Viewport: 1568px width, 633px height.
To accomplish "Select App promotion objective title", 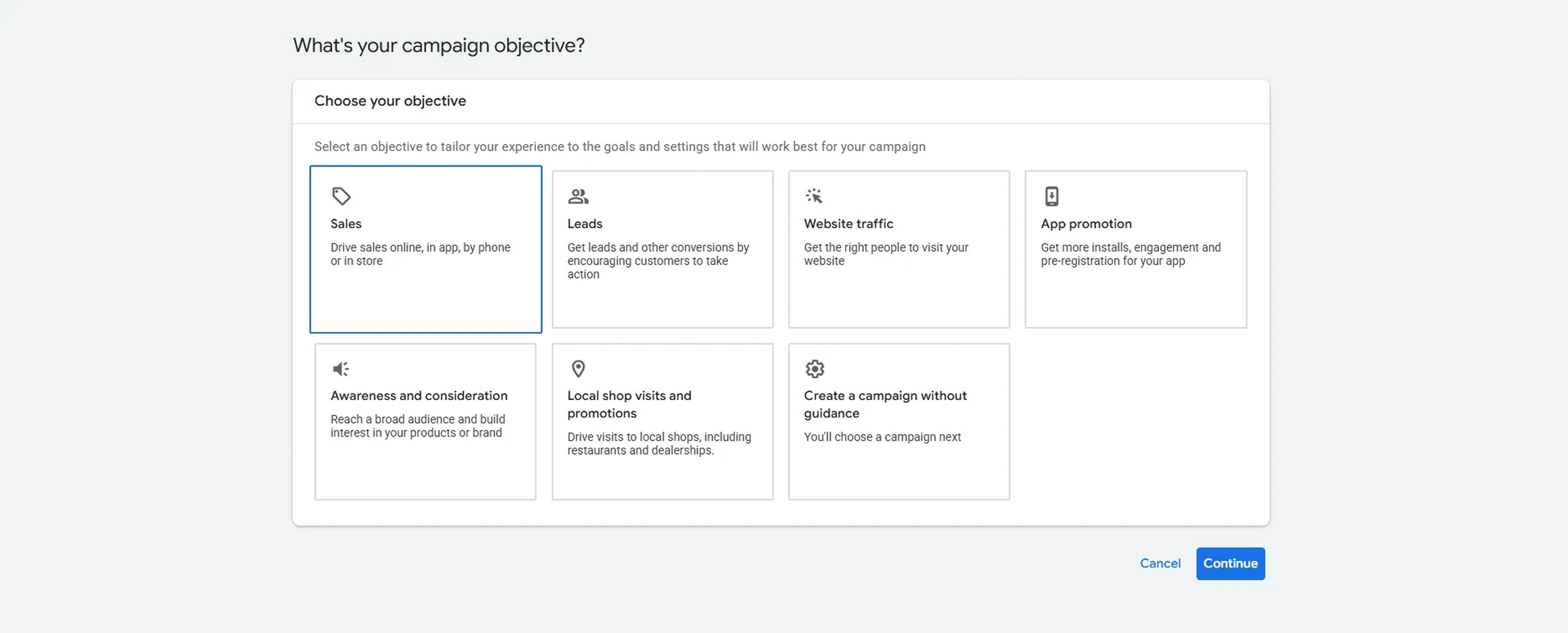I will [x=1086, y=223].
